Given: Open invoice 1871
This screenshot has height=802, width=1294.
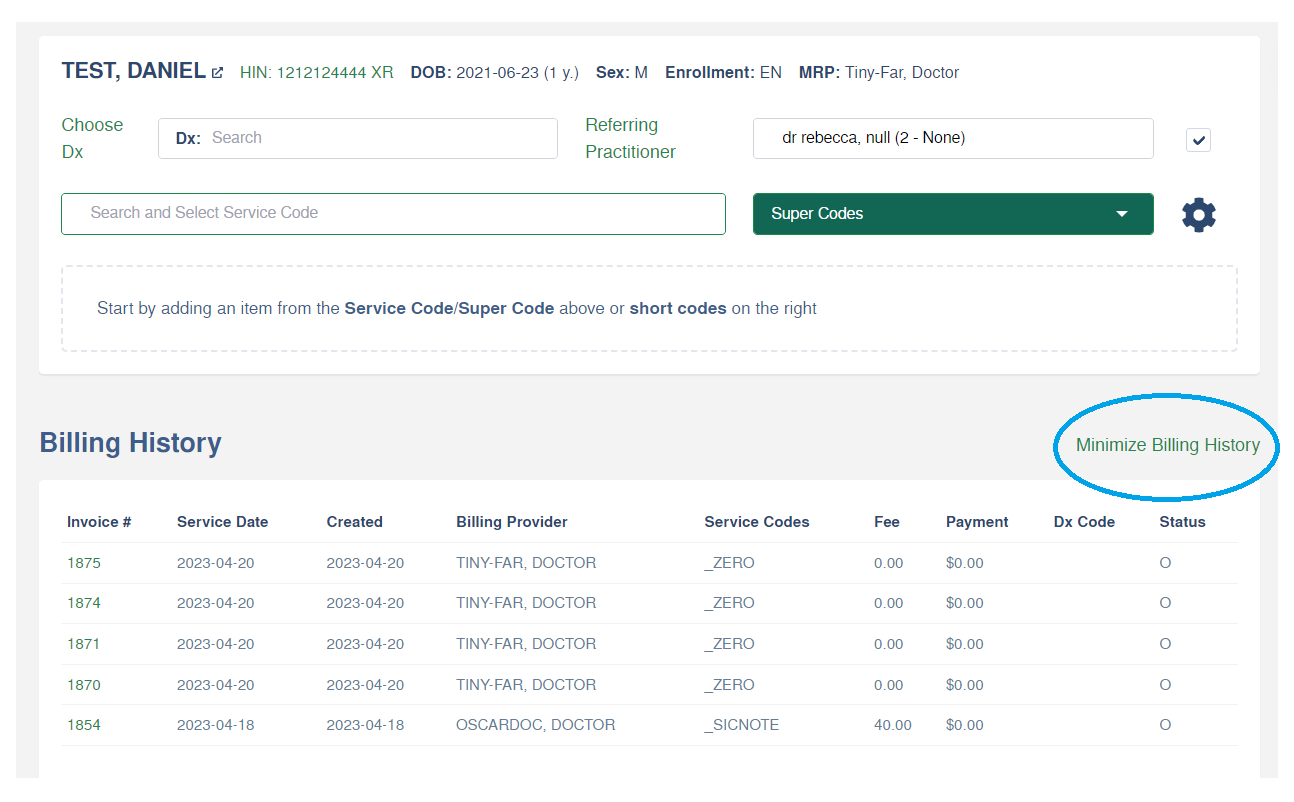Looking at the screenshot, I should (x=84, y=644).
